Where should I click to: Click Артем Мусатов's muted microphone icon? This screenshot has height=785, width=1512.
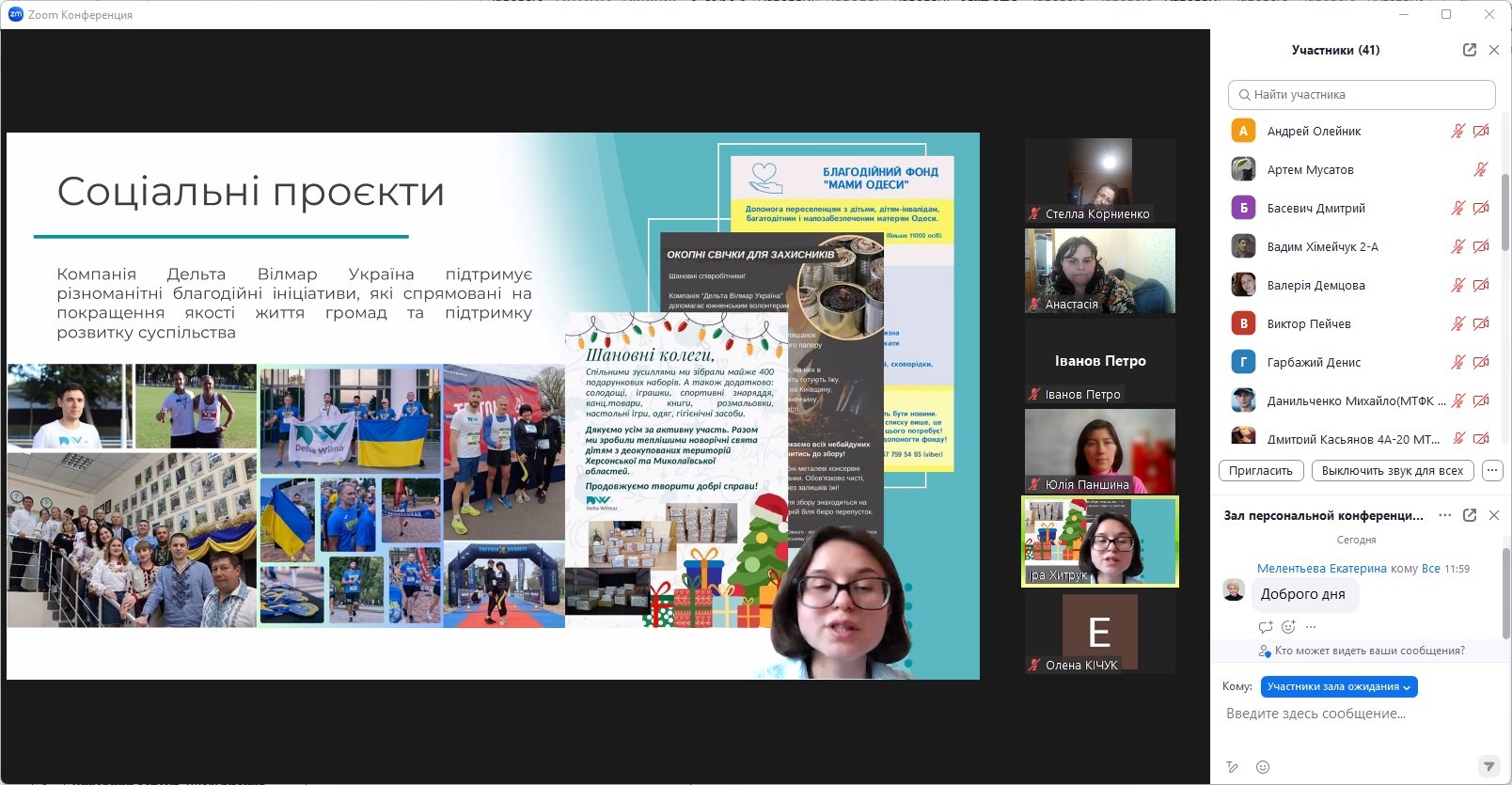point(1480,169)
